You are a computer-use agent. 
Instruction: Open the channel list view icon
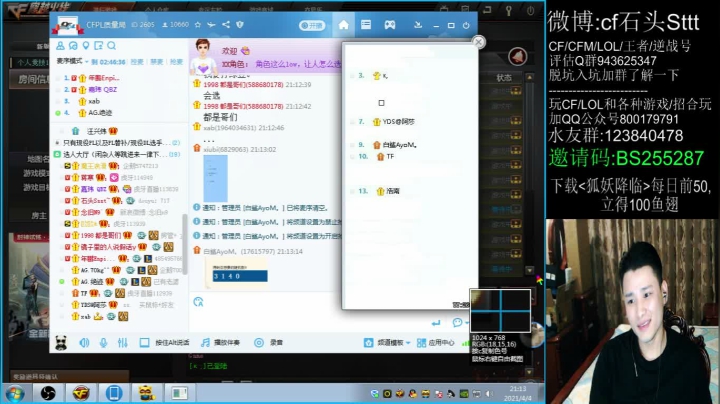pyautogui.click(x=366, y=25)
